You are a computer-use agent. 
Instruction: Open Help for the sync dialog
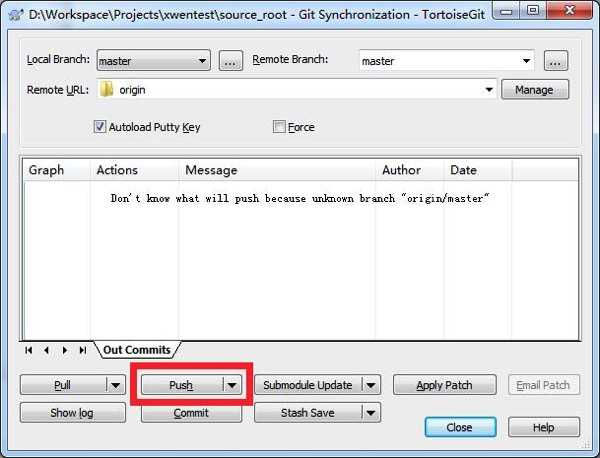(544, 427)
